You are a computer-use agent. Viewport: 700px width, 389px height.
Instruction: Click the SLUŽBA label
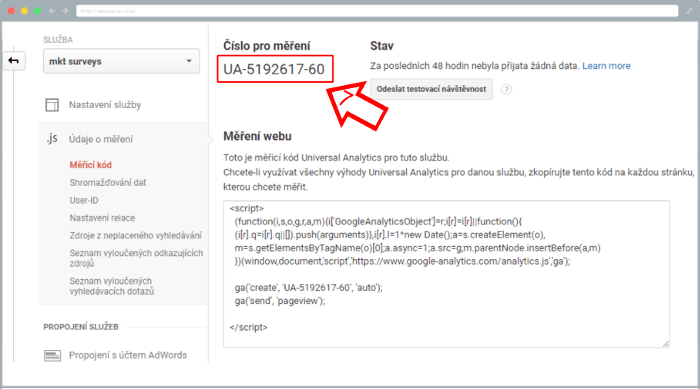(58, 40)
